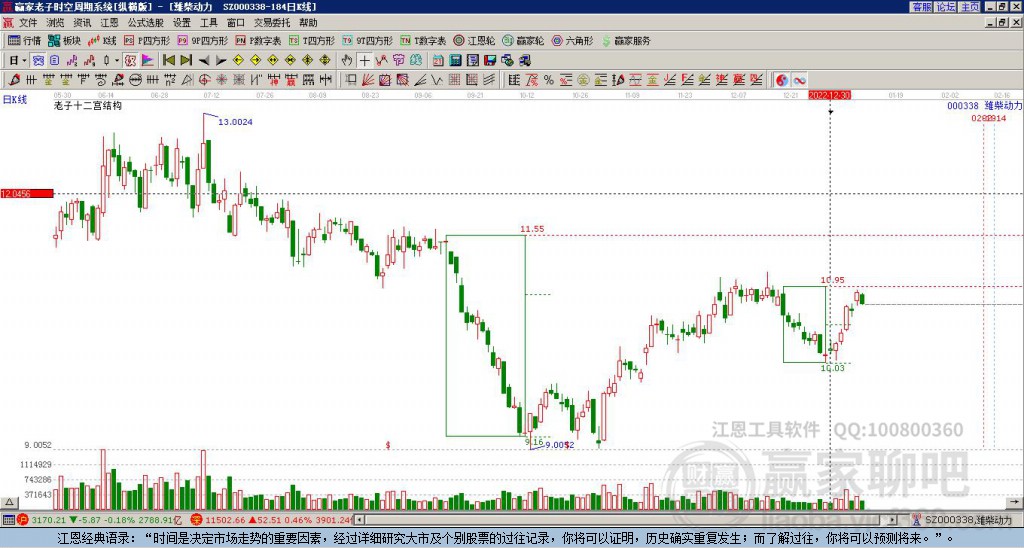Open the 浏览 menu
This screenshot has width=1024, height=548.
tap(55, 23)
